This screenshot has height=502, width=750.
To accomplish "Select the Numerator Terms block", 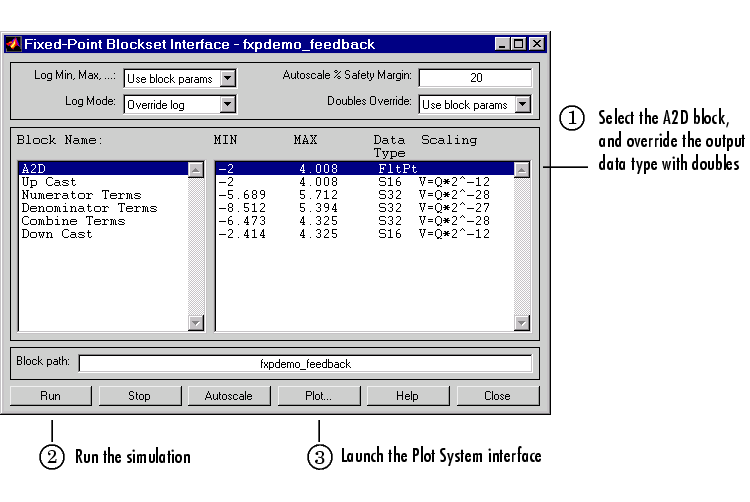I will pos(81,195).
